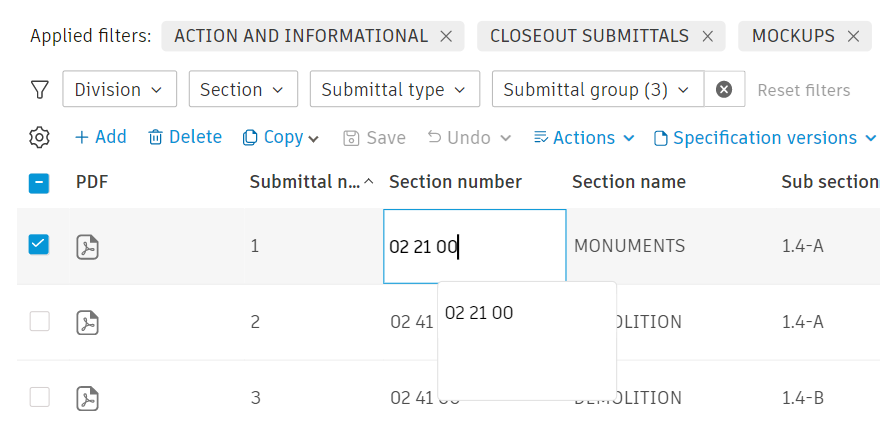This screenshot has width=880, height=428.
Task: Open PDF icon for submittal 3
Action: 88,398
